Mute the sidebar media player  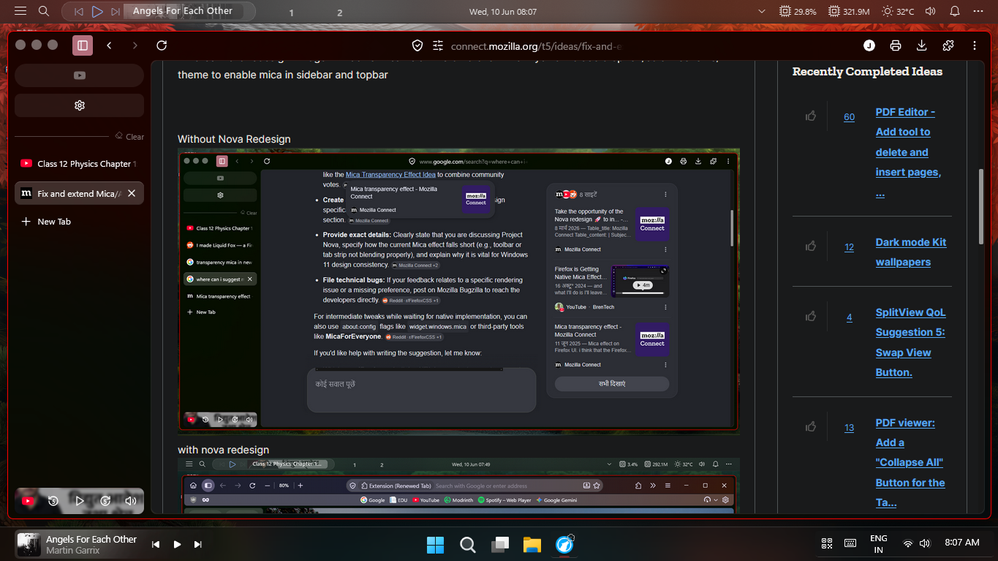click(130, 501)
